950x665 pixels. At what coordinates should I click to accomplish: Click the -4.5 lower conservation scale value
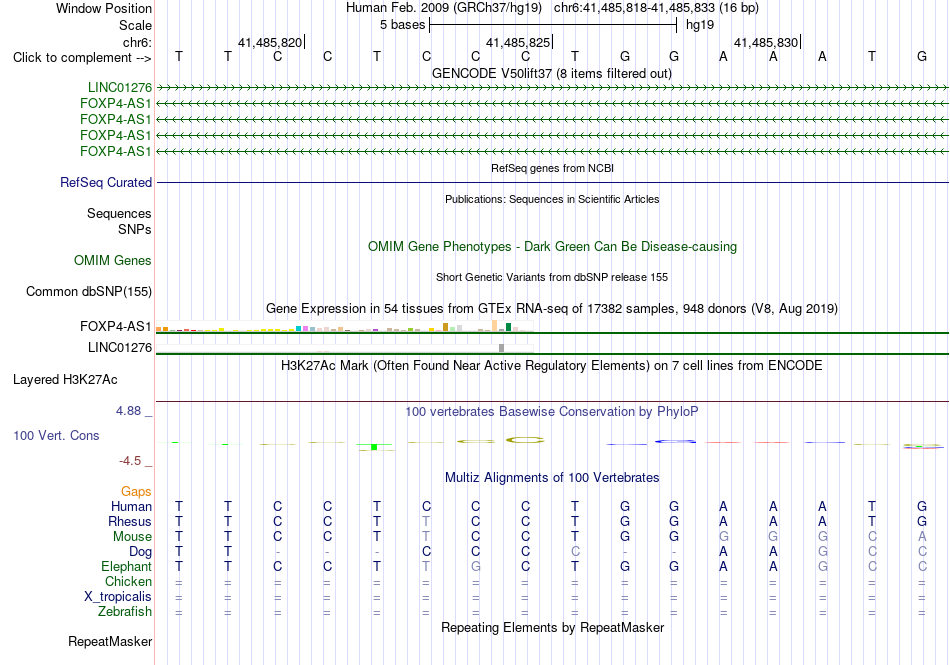click(x=130, y=461)
